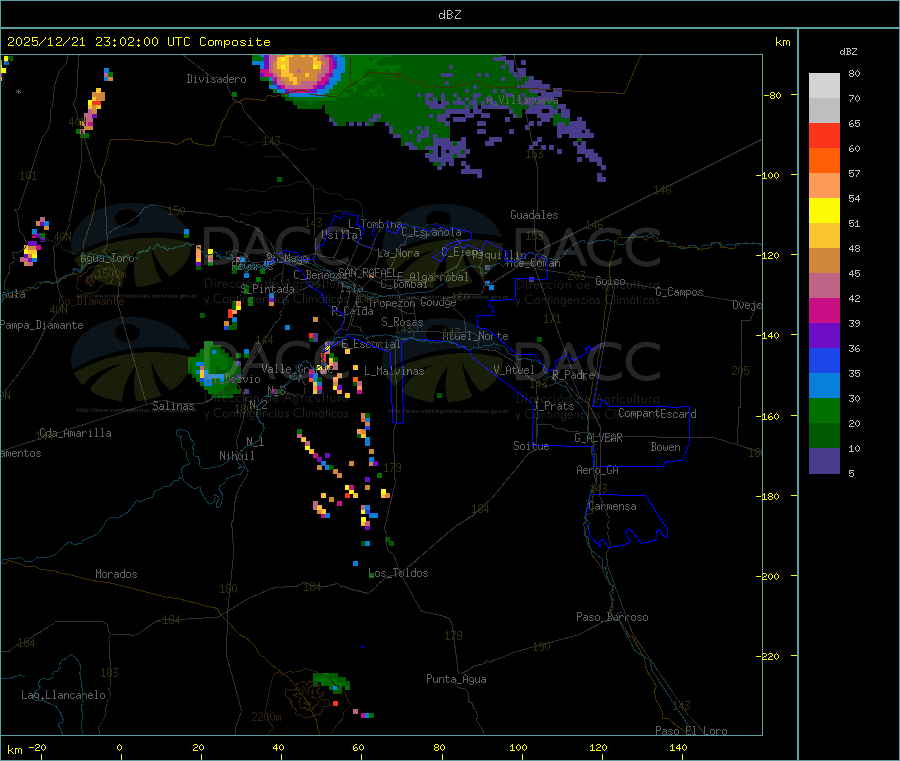The width and height of the screenshot is (900, 761).
Task: Click the C_Española place label
Action: click(x=431, y=232)
